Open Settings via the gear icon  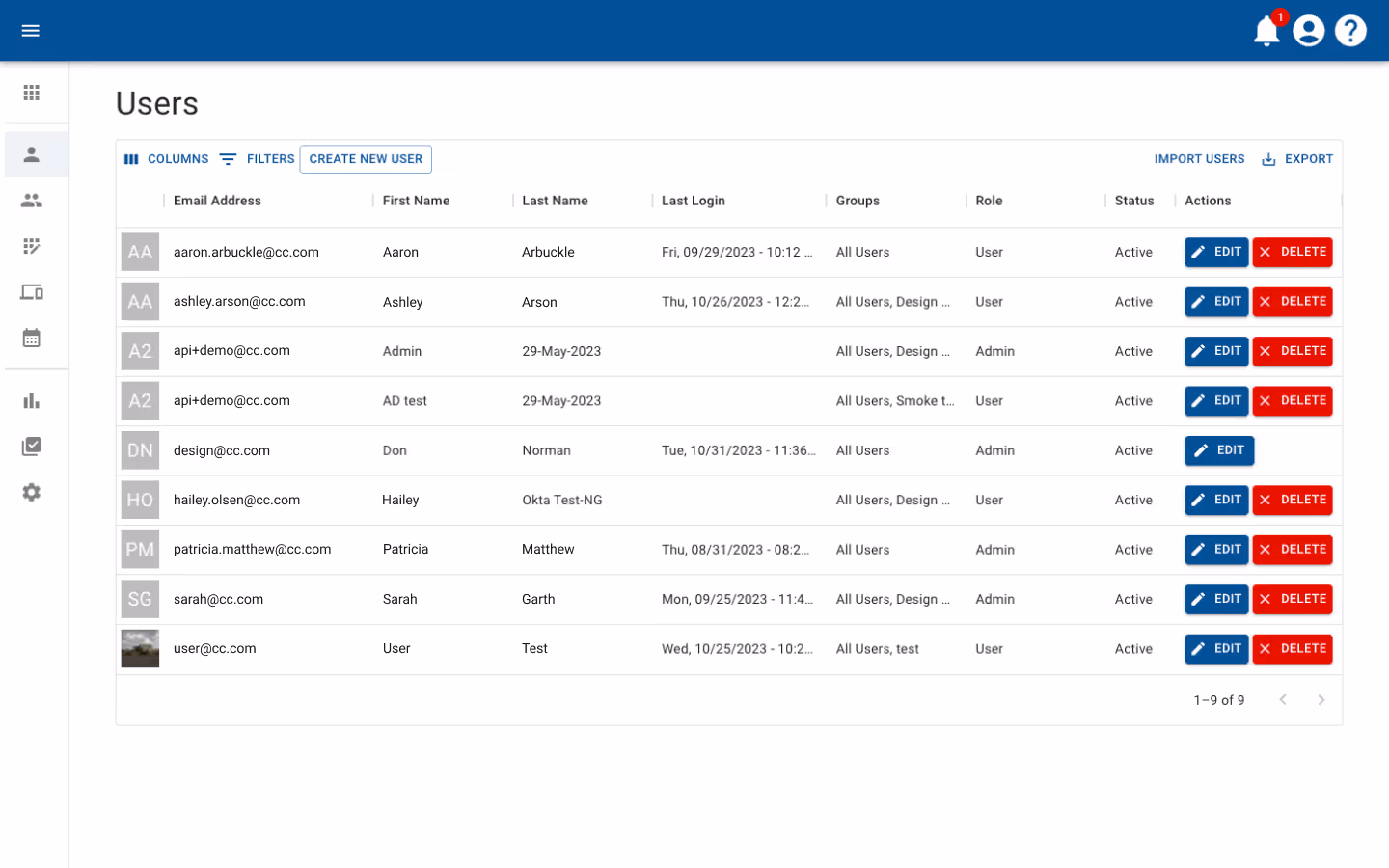[x=31, y=492]
